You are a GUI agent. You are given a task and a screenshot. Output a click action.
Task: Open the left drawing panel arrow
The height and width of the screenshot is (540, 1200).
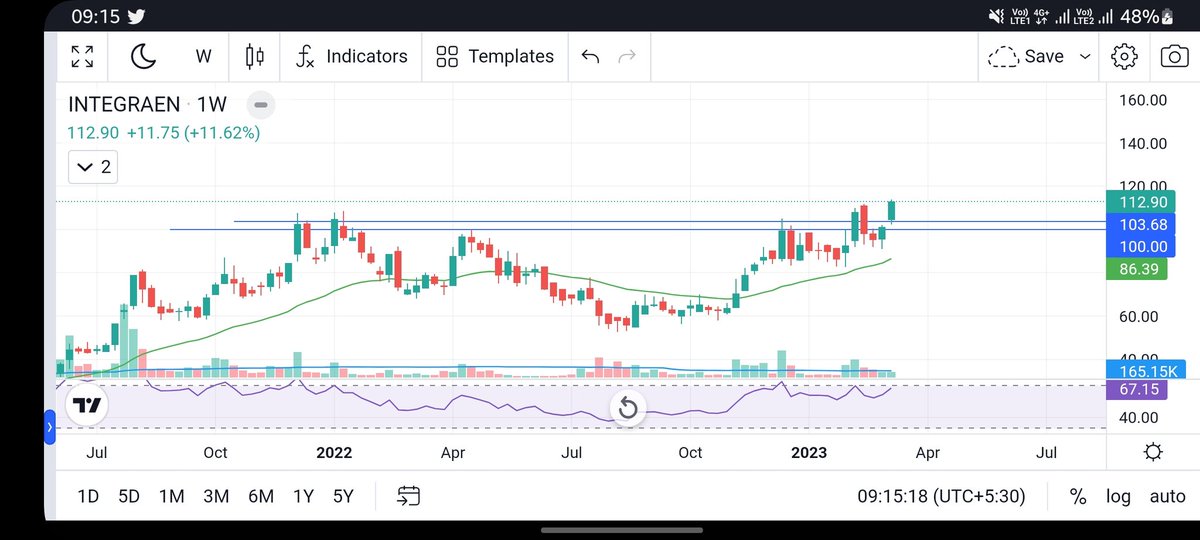click(50, 428)
